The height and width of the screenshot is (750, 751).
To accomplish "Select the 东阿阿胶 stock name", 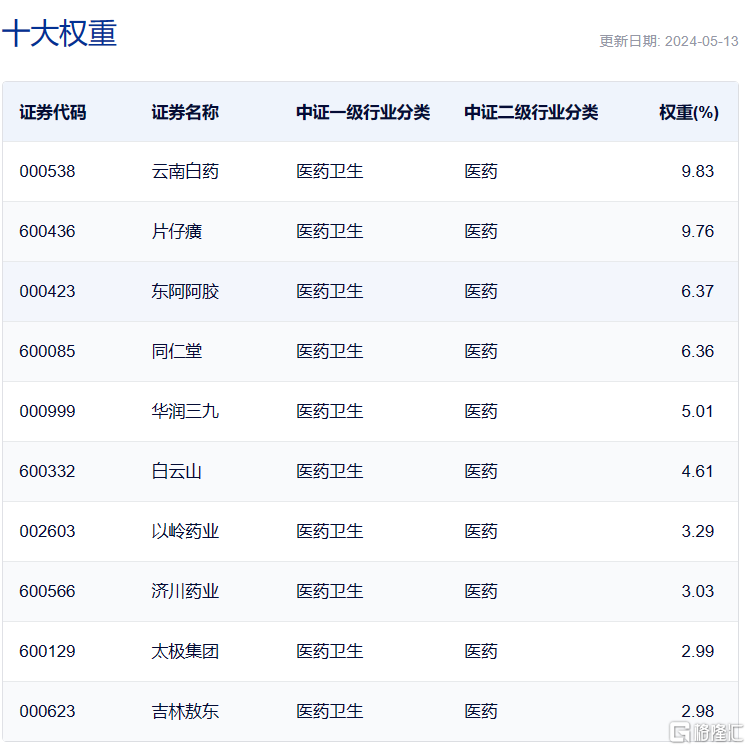I will pos(185,291).
